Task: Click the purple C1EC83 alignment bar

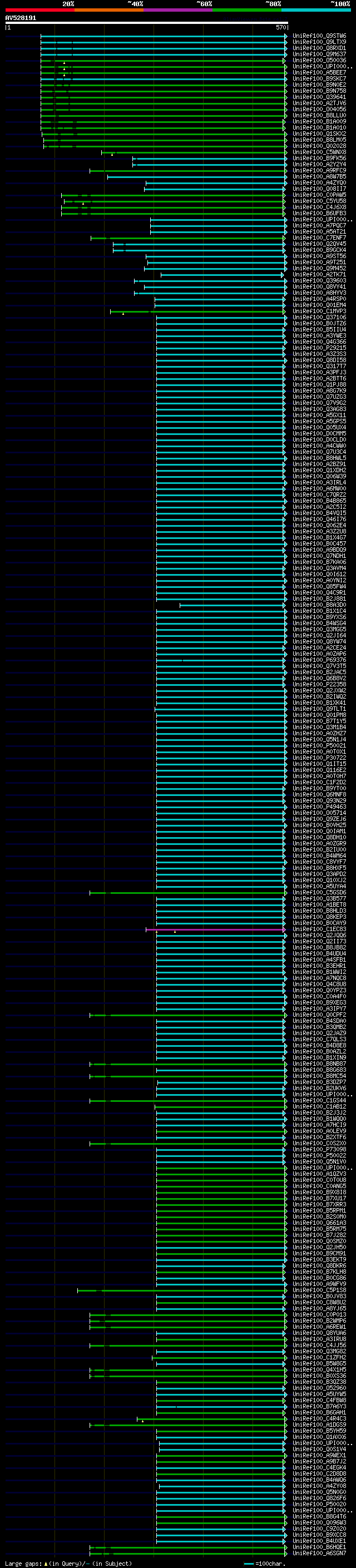Action: tap(215, 929)
